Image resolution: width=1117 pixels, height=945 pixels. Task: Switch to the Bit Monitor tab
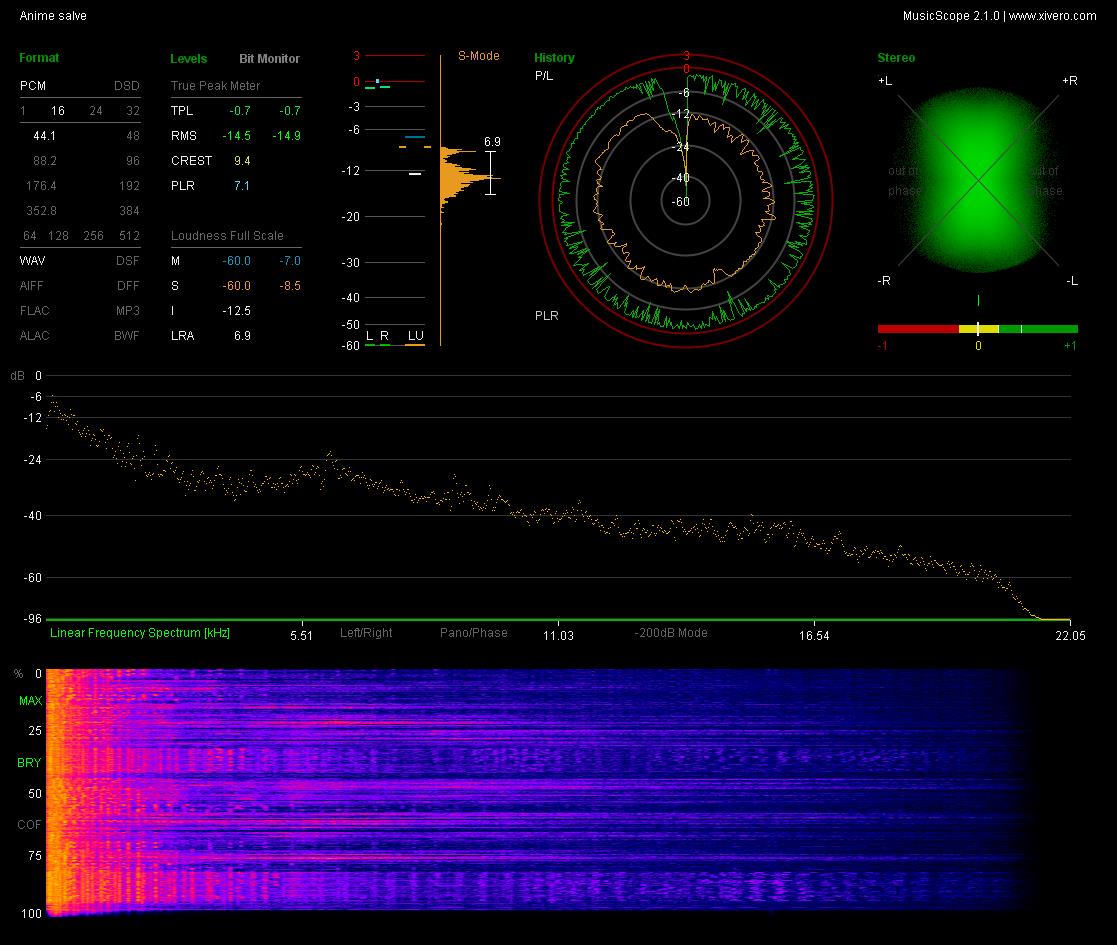(x=269, y=58)
